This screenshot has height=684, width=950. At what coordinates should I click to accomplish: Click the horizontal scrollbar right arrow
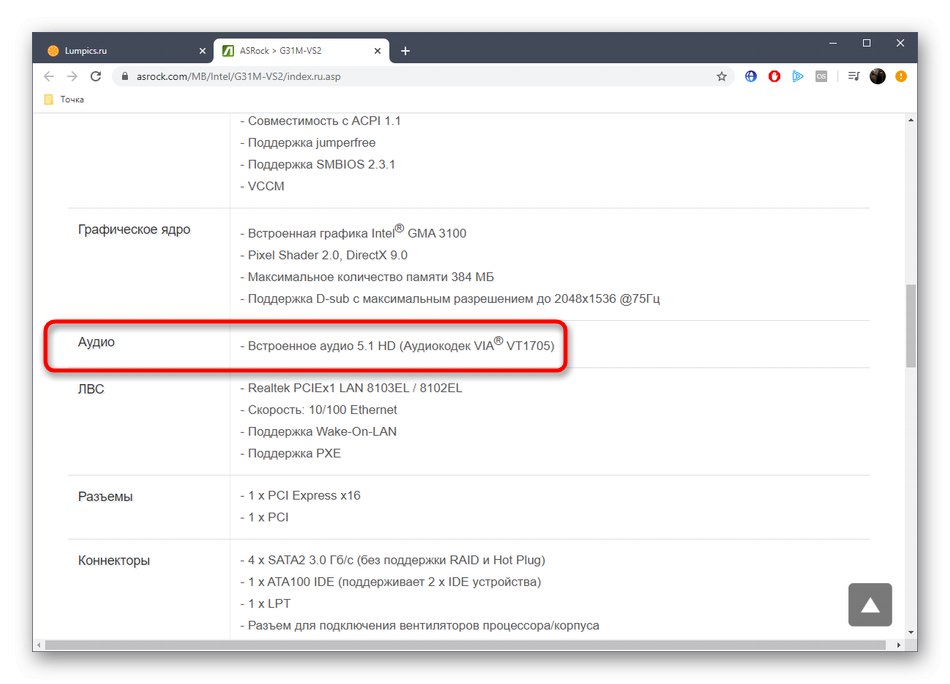pos(899,645)
